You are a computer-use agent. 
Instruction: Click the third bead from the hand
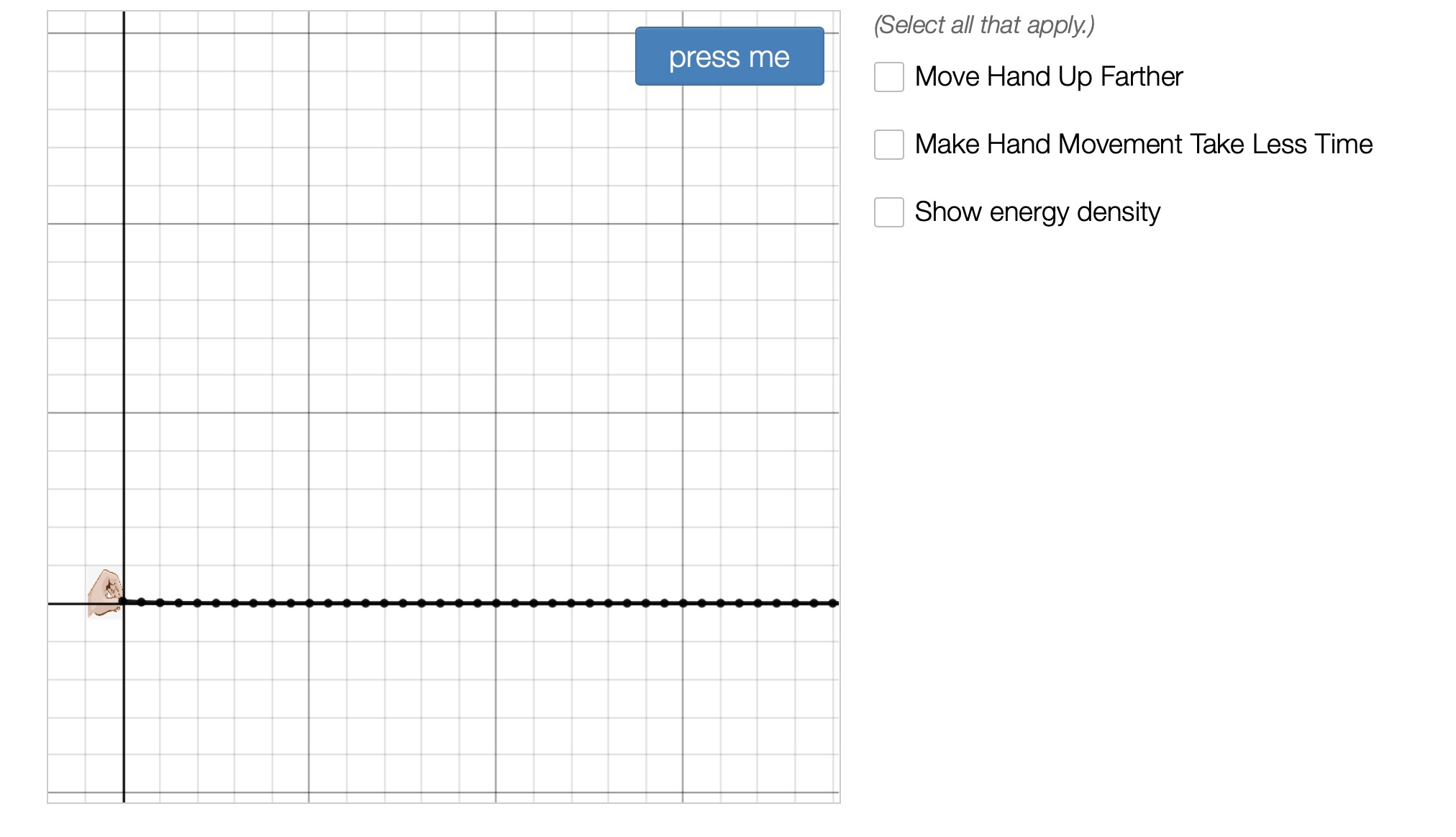(x=178, y=602)
